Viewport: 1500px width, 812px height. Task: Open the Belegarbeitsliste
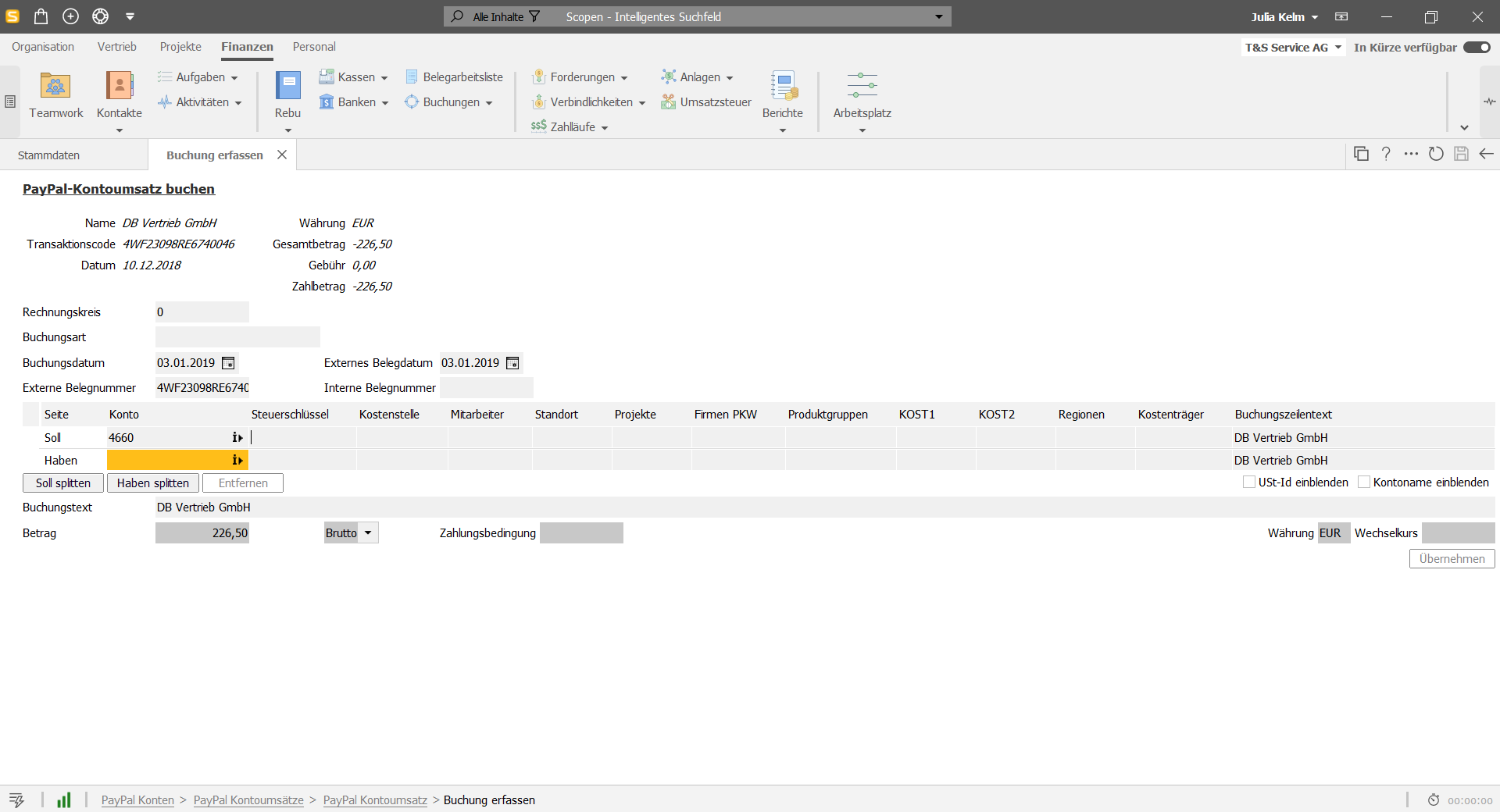click(x=454, y=77)
